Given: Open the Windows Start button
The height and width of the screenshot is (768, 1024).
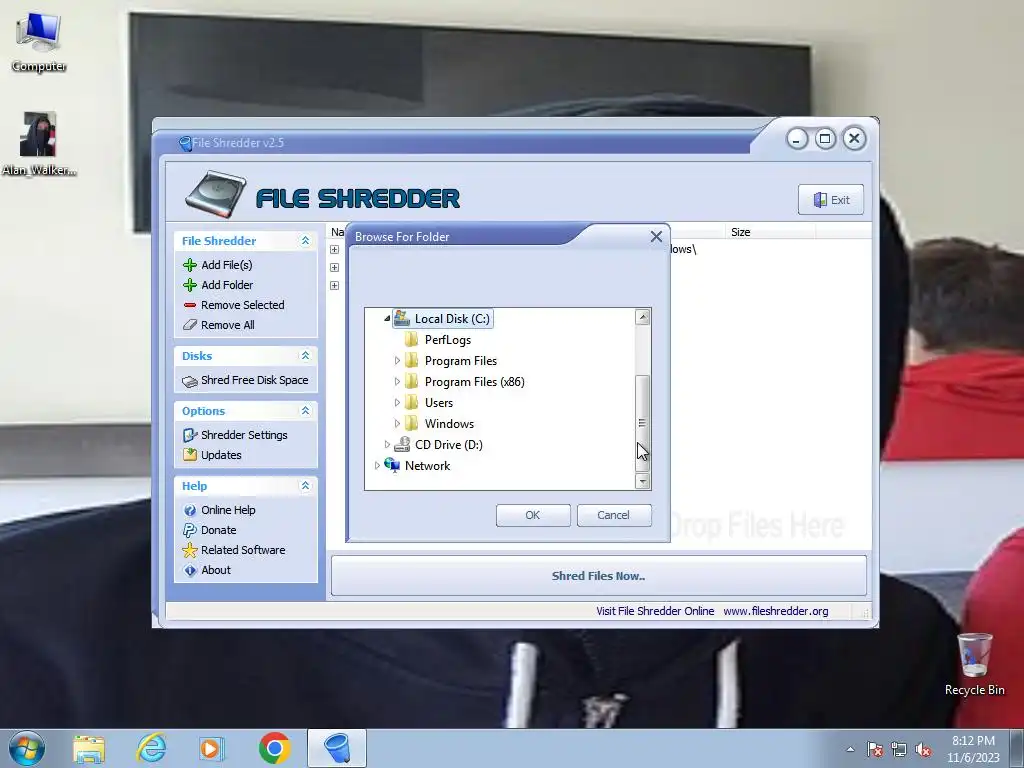Looking at the screenshot, I should pos(26,748).
